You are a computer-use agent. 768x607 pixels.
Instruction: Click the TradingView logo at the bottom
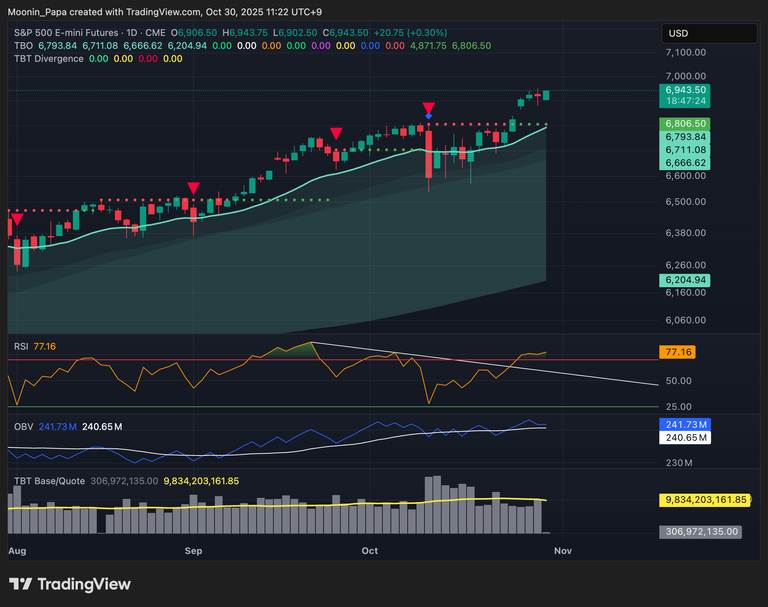coord(69,584)
